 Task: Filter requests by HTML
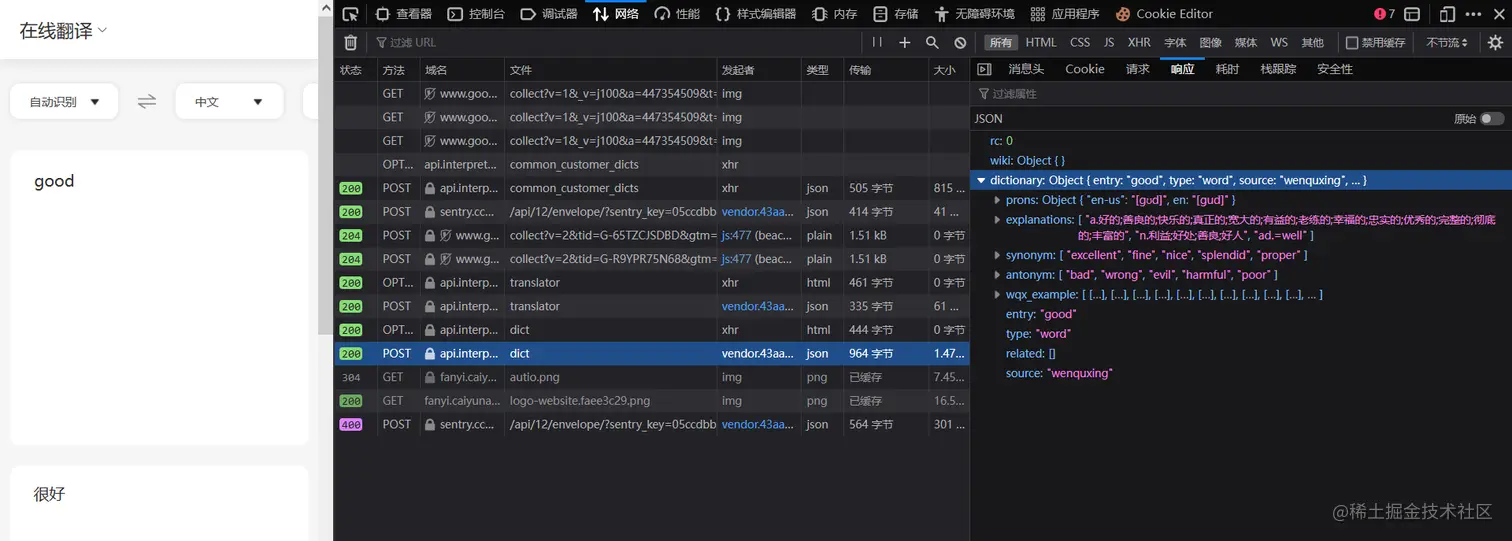pyautogui.click(x=1041, y=42)
